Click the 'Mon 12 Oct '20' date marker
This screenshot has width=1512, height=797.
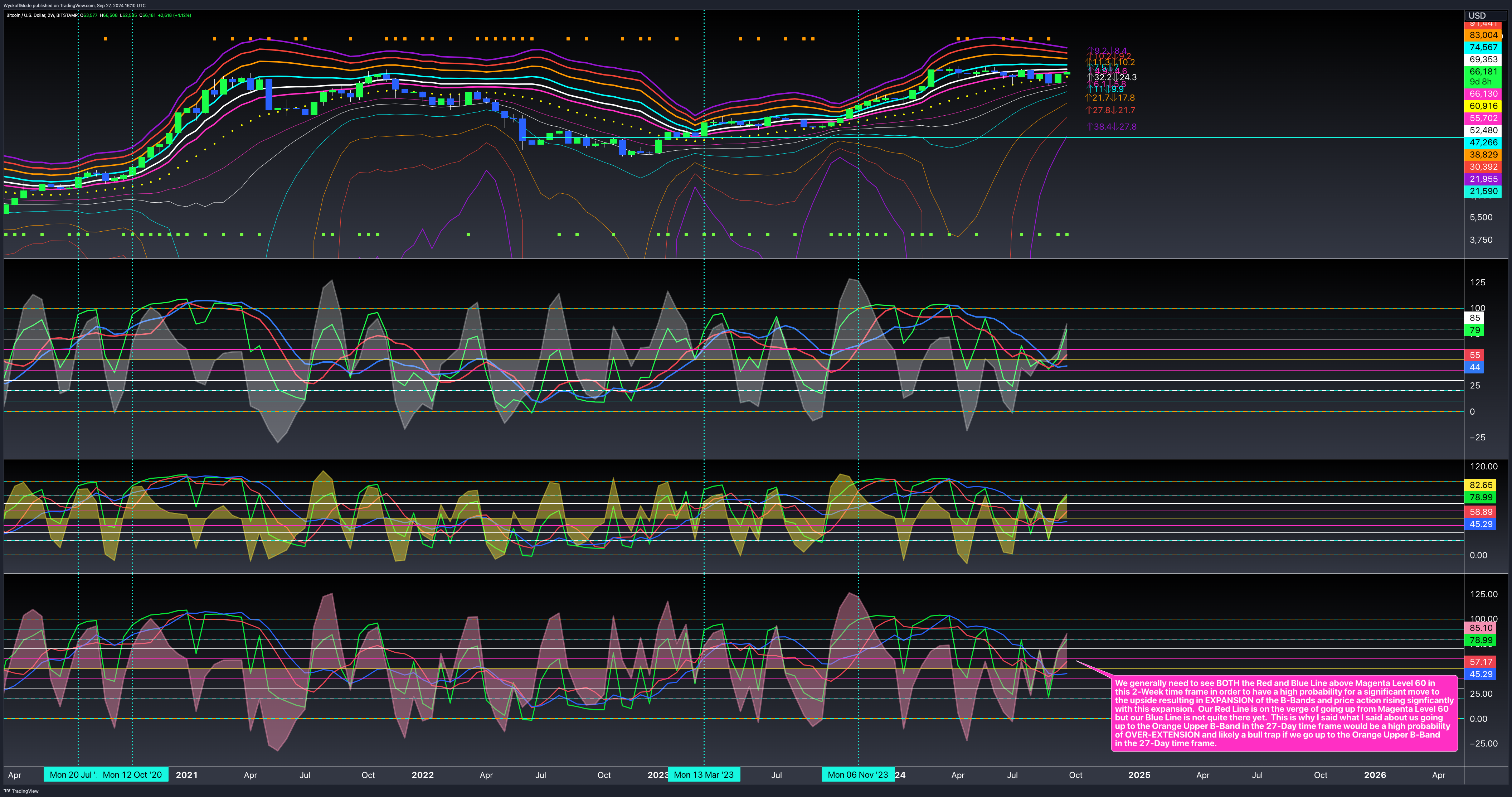point(133,775)
